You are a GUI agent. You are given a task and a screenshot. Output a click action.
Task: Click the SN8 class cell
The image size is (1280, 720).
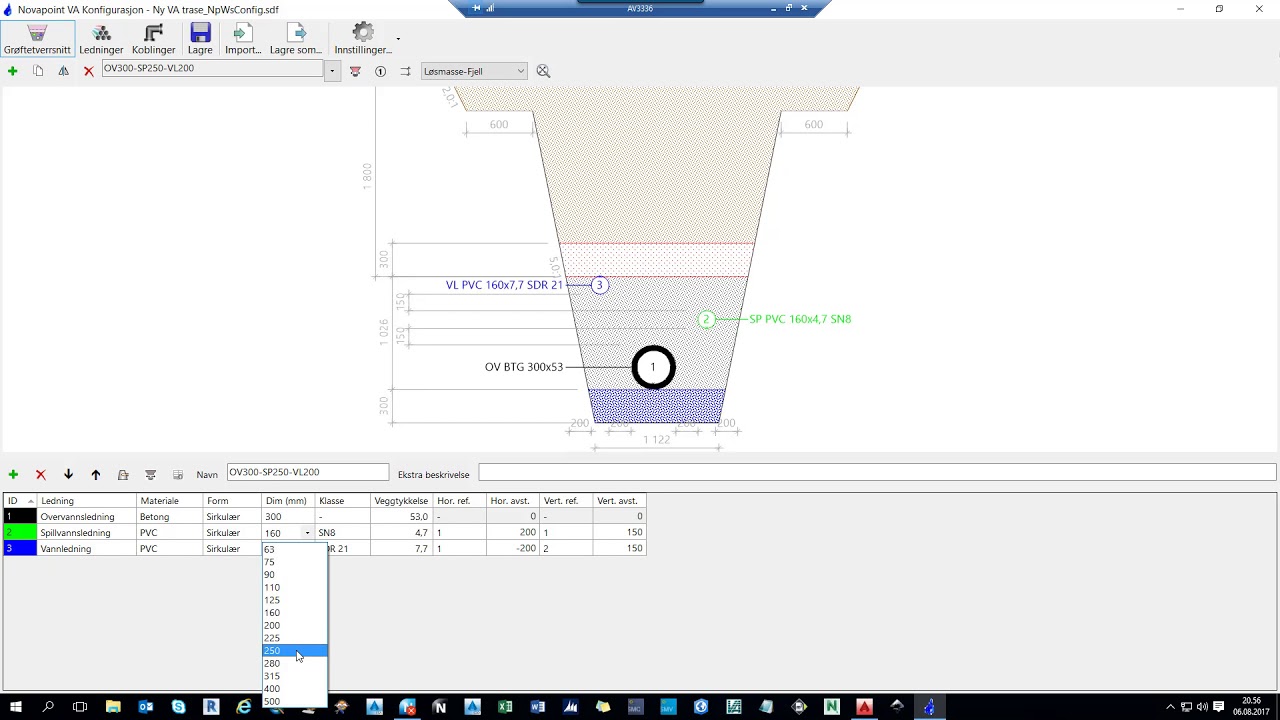(343, 533)
